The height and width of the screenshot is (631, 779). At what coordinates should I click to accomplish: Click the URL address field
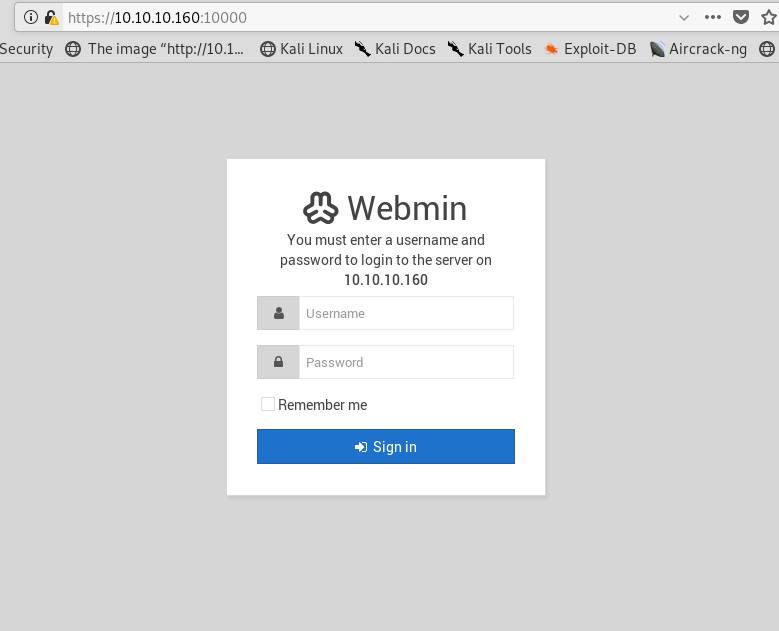coord(368,18)
